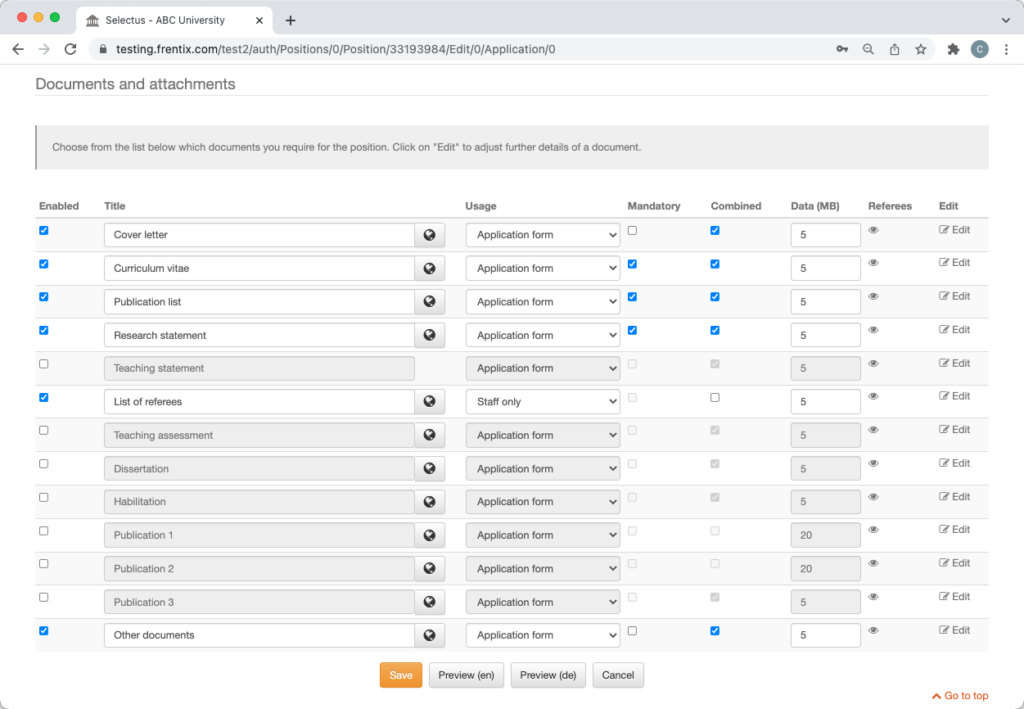Click the globe icon beside Curriculum vitae
Image resolution: width=1024 pixels, height=709 pixels.
point(429,268)
